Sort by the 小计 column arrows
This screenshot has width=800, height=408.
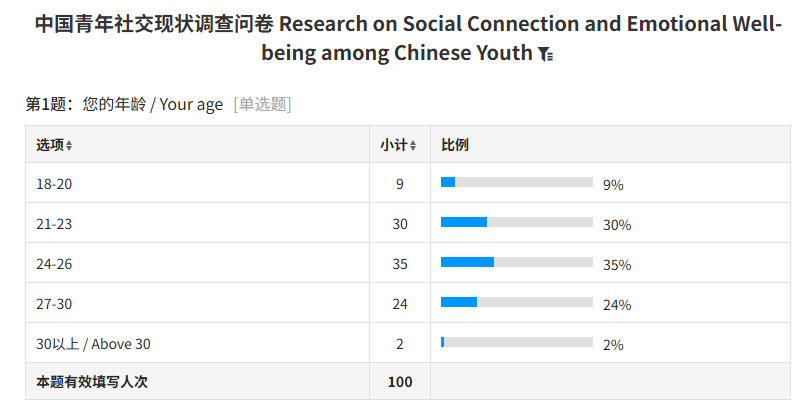(x=413, y=146)
